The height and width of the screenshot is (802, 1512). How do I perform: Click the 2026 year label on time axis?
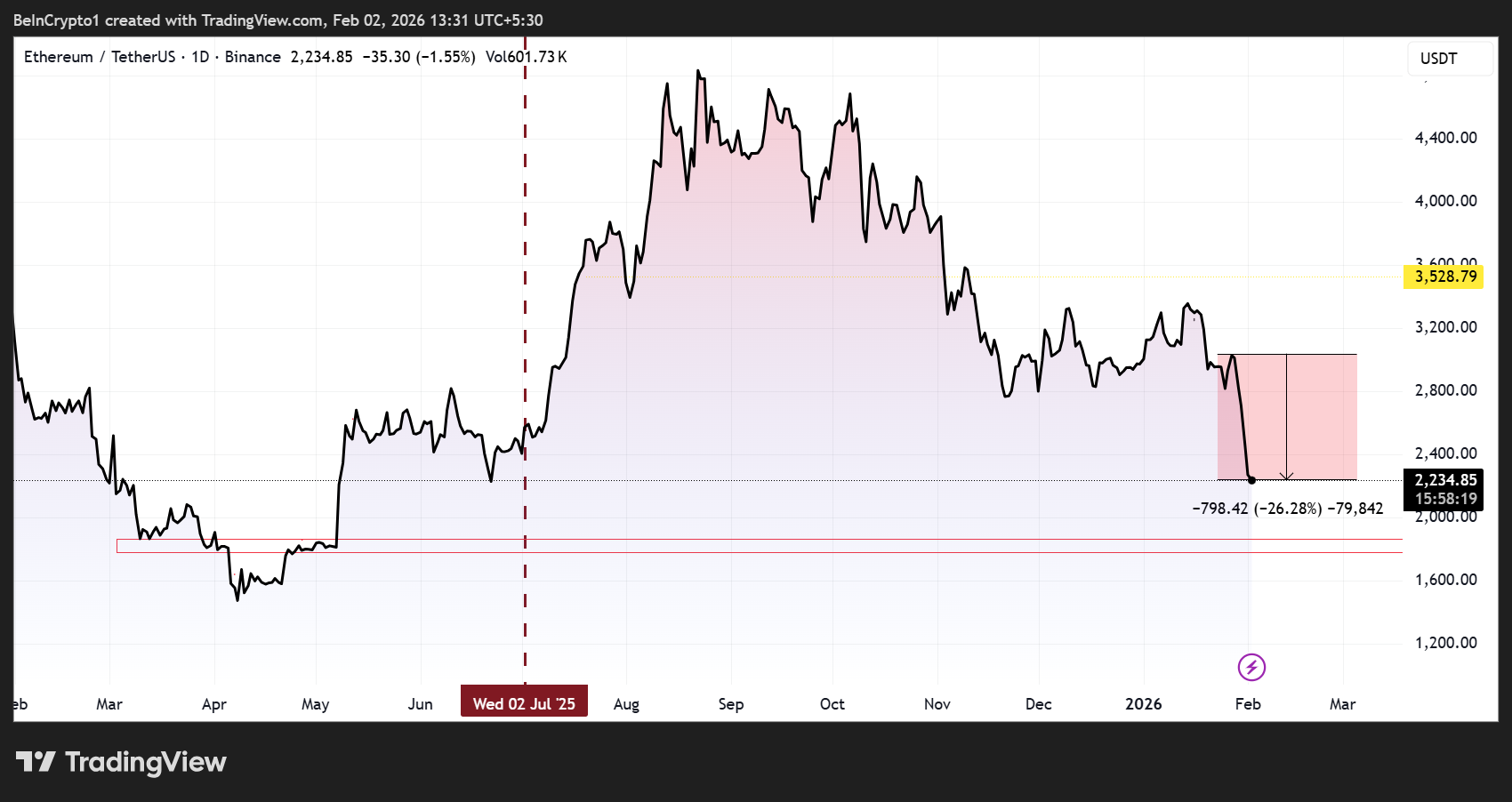pos(1144,704)
